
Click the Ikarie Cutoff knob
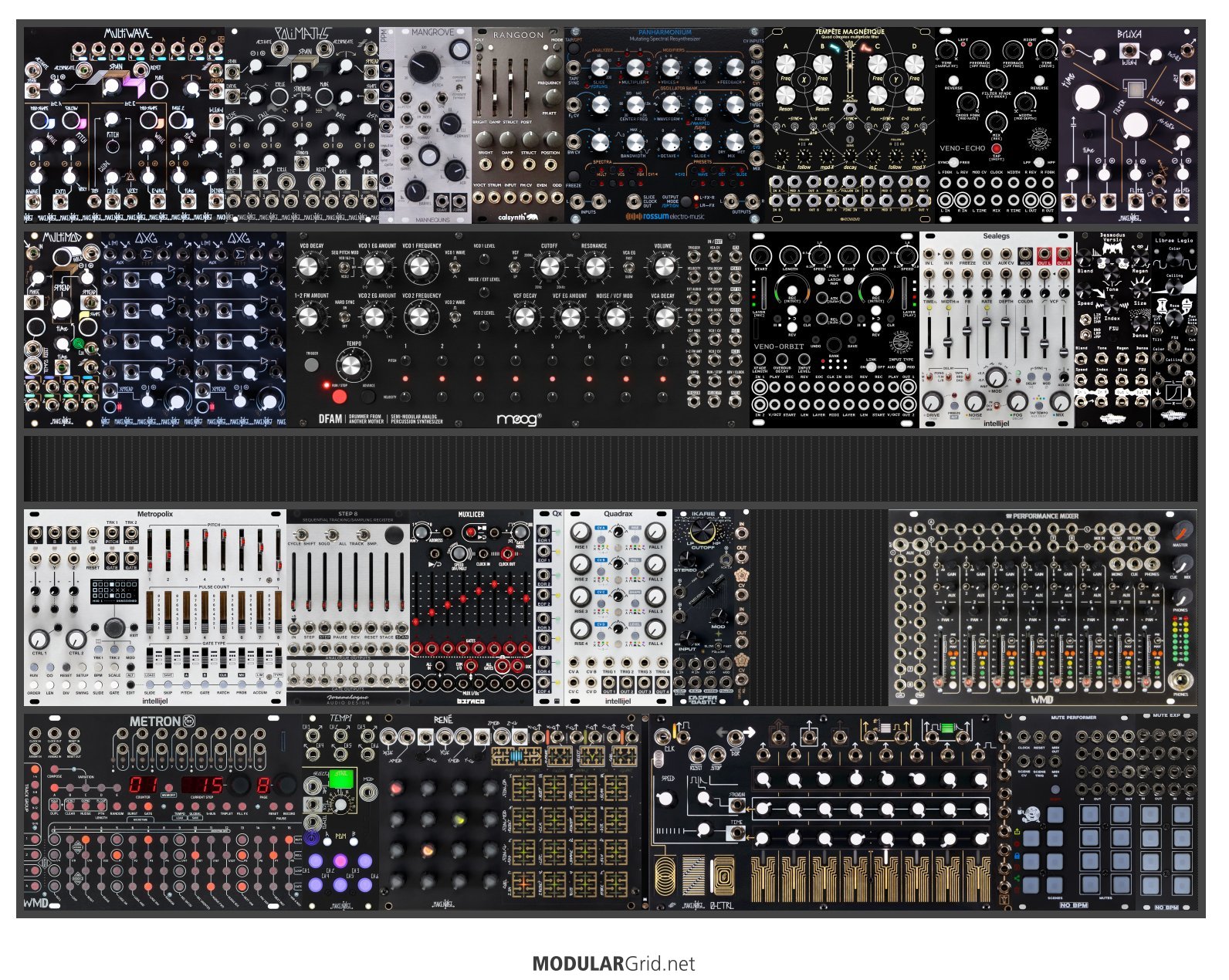703,530
